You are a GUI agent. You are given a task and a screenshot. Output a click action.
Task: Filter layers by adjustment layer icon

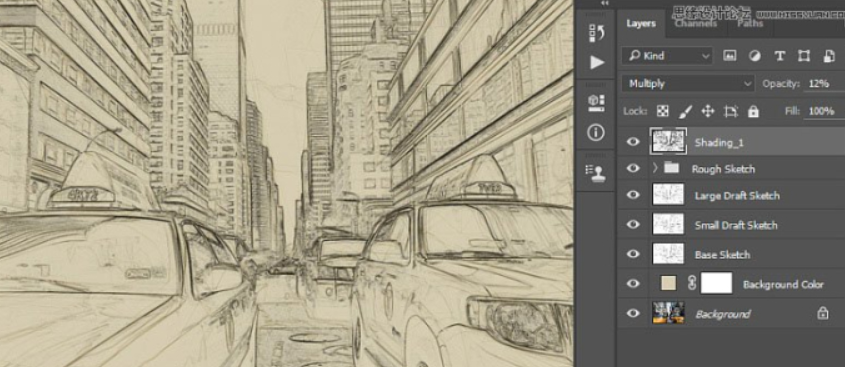pos(754,56)
